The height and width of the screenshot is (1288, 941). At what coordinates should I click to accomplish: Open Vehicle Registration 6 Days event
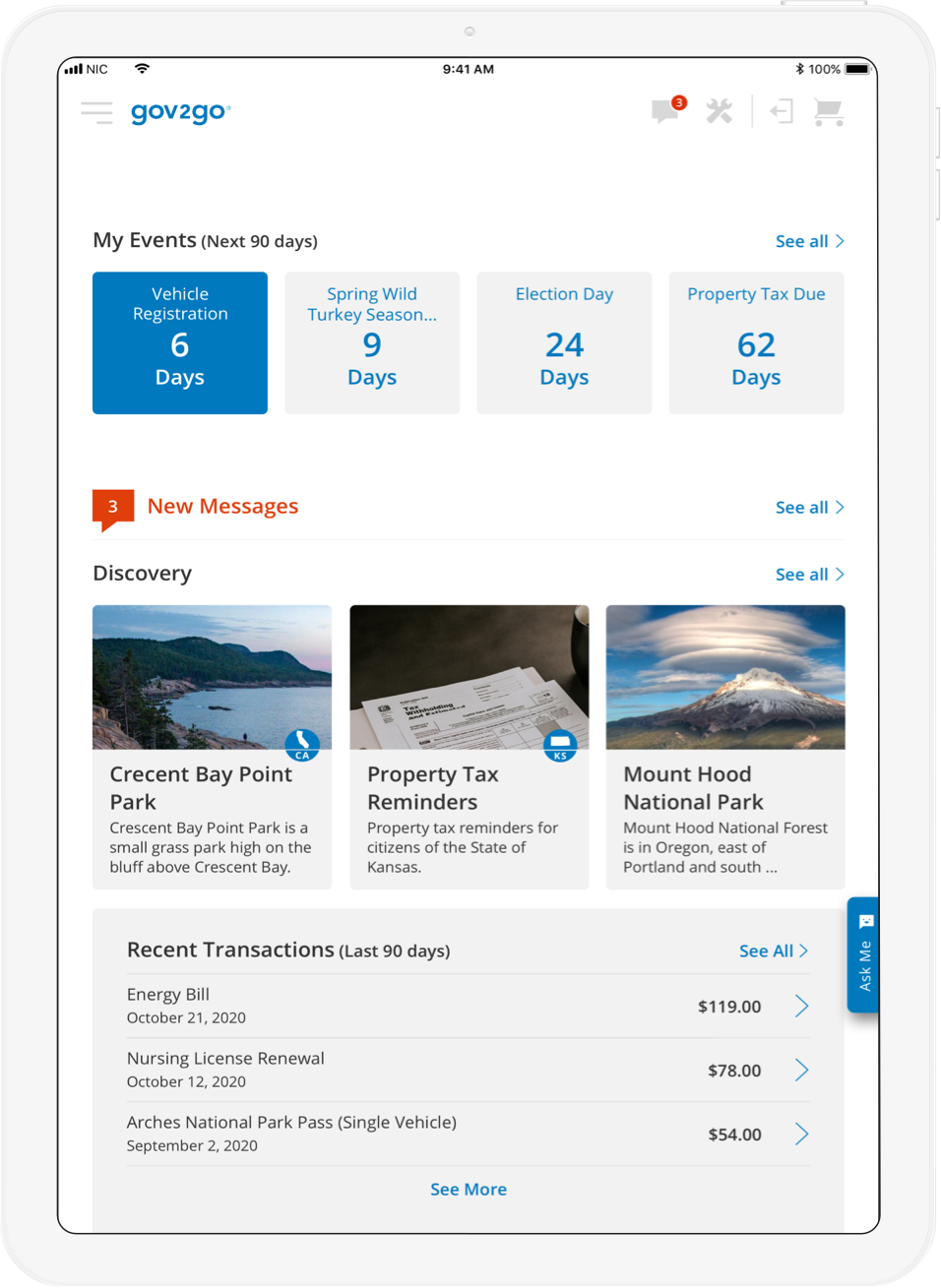(x=180, y=342)
